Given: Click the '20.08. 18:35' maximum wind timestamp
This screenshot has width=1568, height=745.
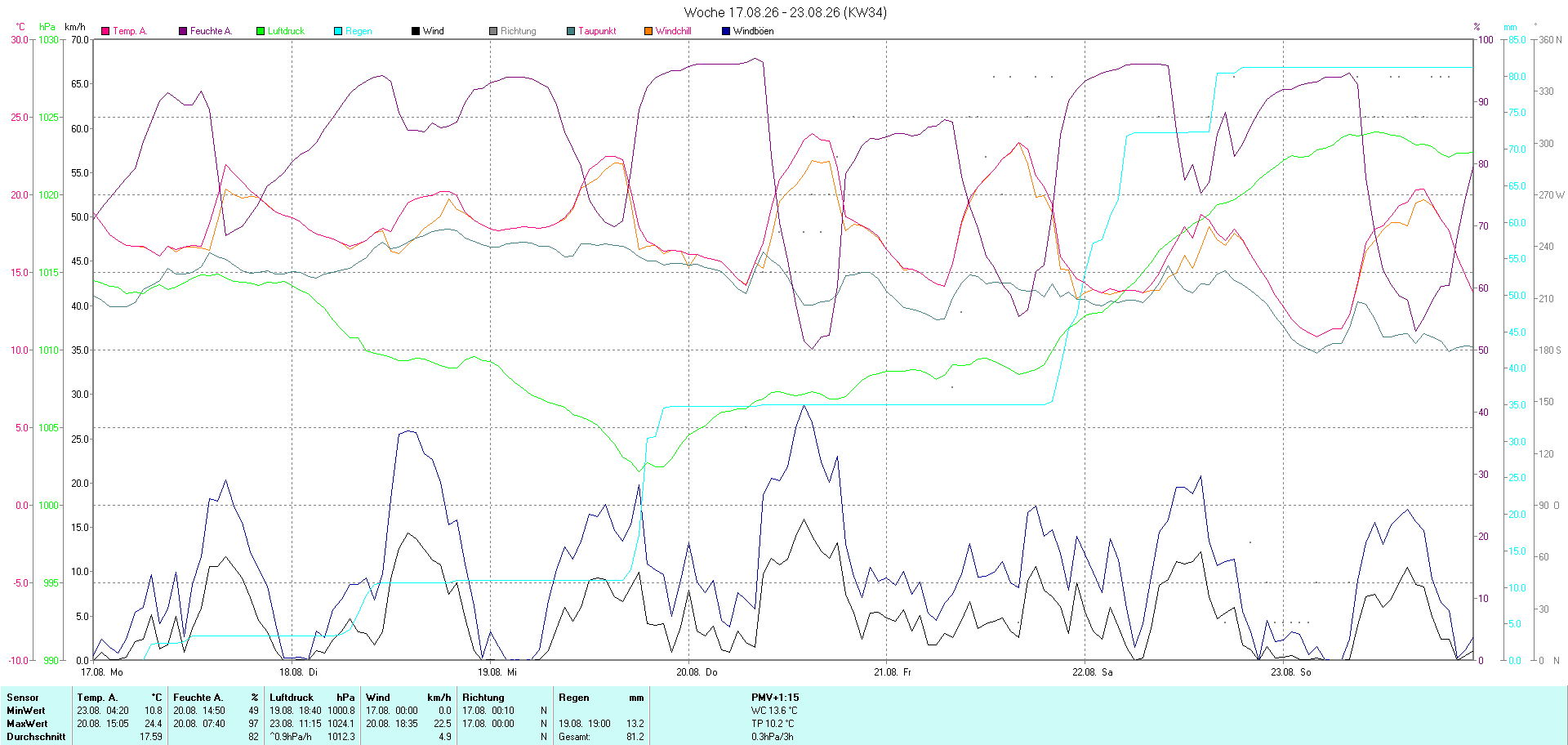Looking at the screenshot, I should pos(392,724).
